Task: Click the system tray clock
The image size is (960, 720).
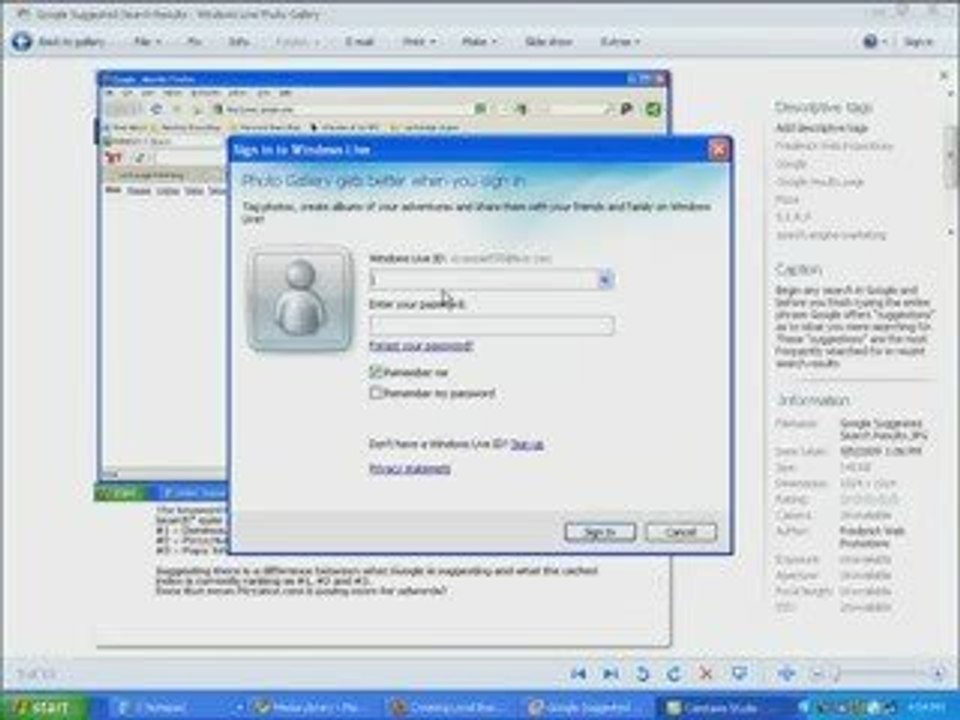Action: pos(925,708)
